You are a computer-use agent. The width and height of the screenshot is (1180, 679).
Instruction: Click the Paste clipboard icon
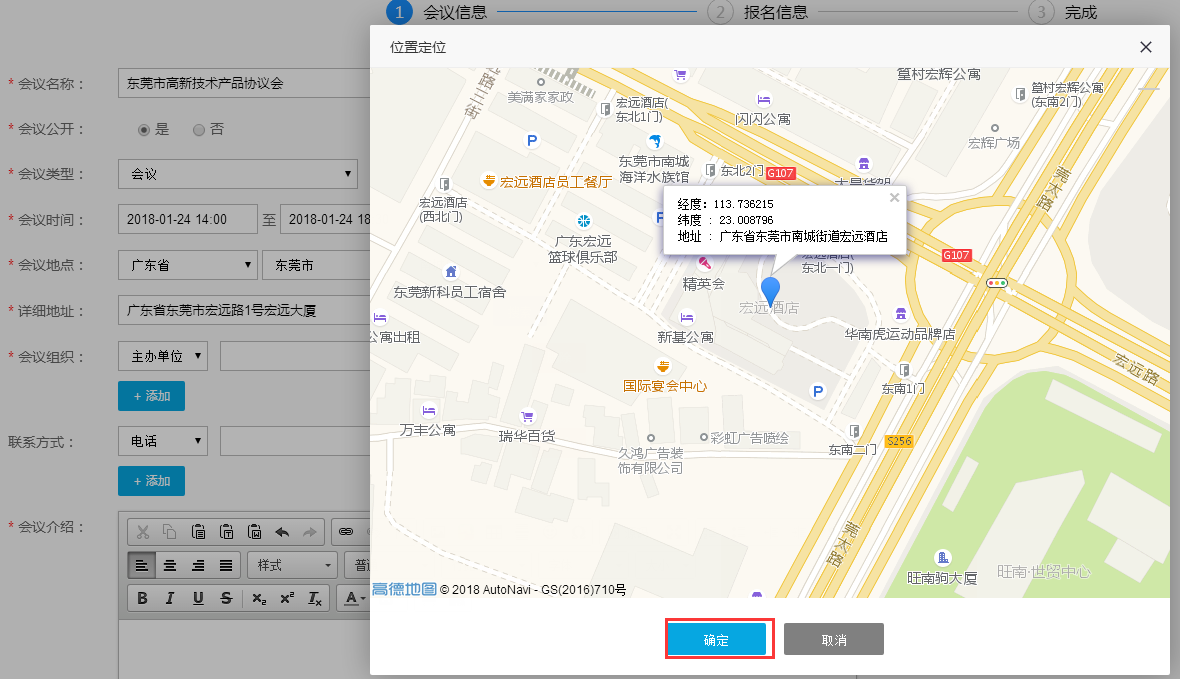198,532
